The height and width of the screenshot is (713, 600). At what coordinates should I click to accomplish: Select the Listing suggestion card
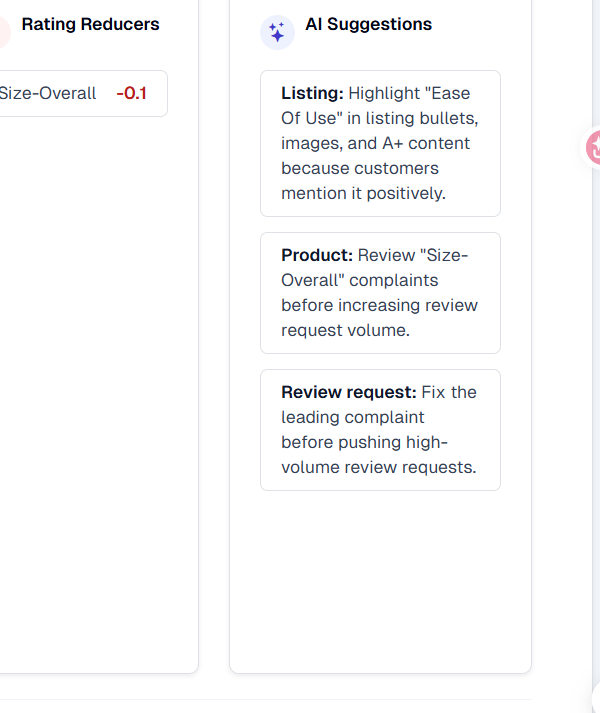coord(380,143)
